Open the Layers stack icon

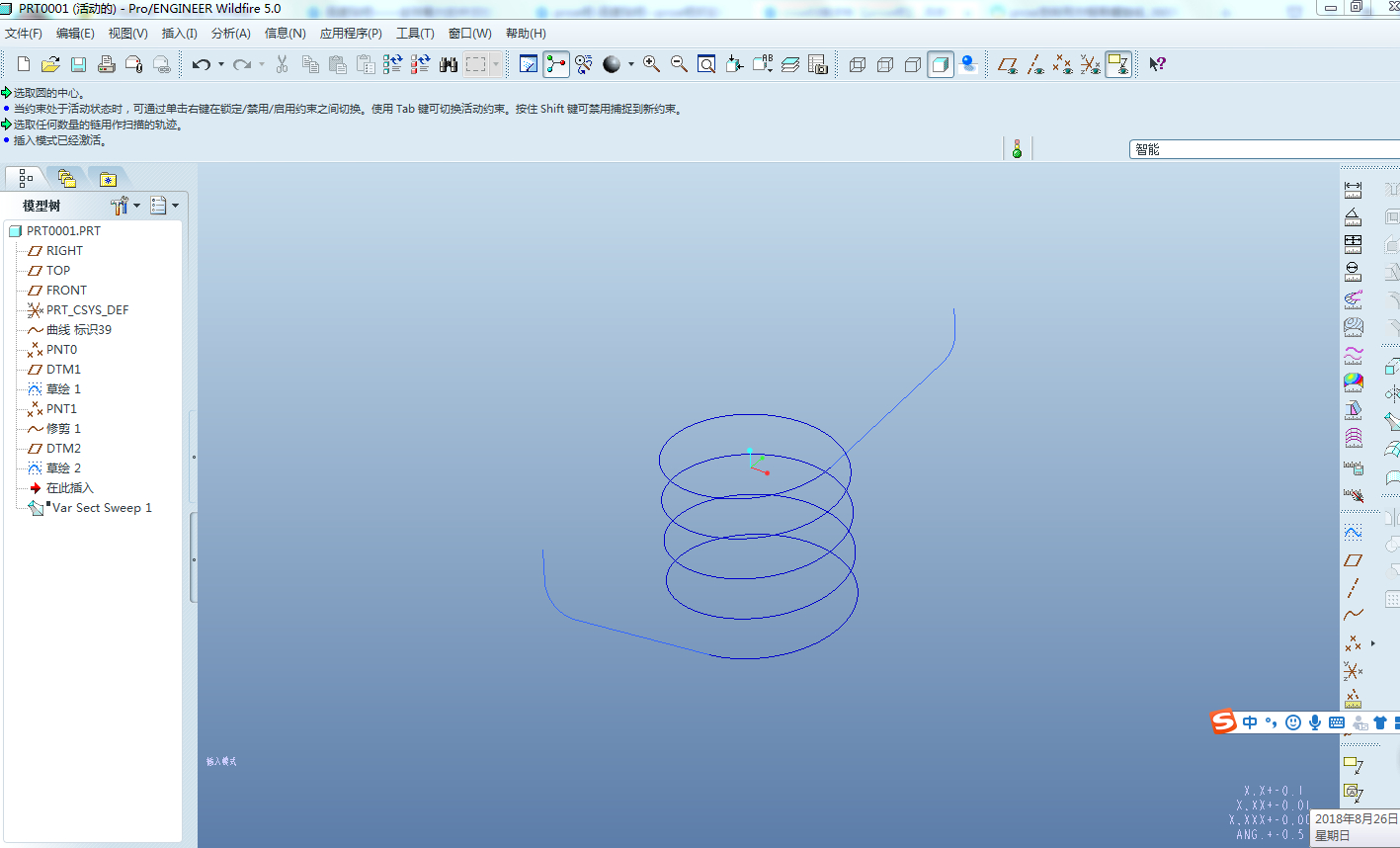pos(790,64)
